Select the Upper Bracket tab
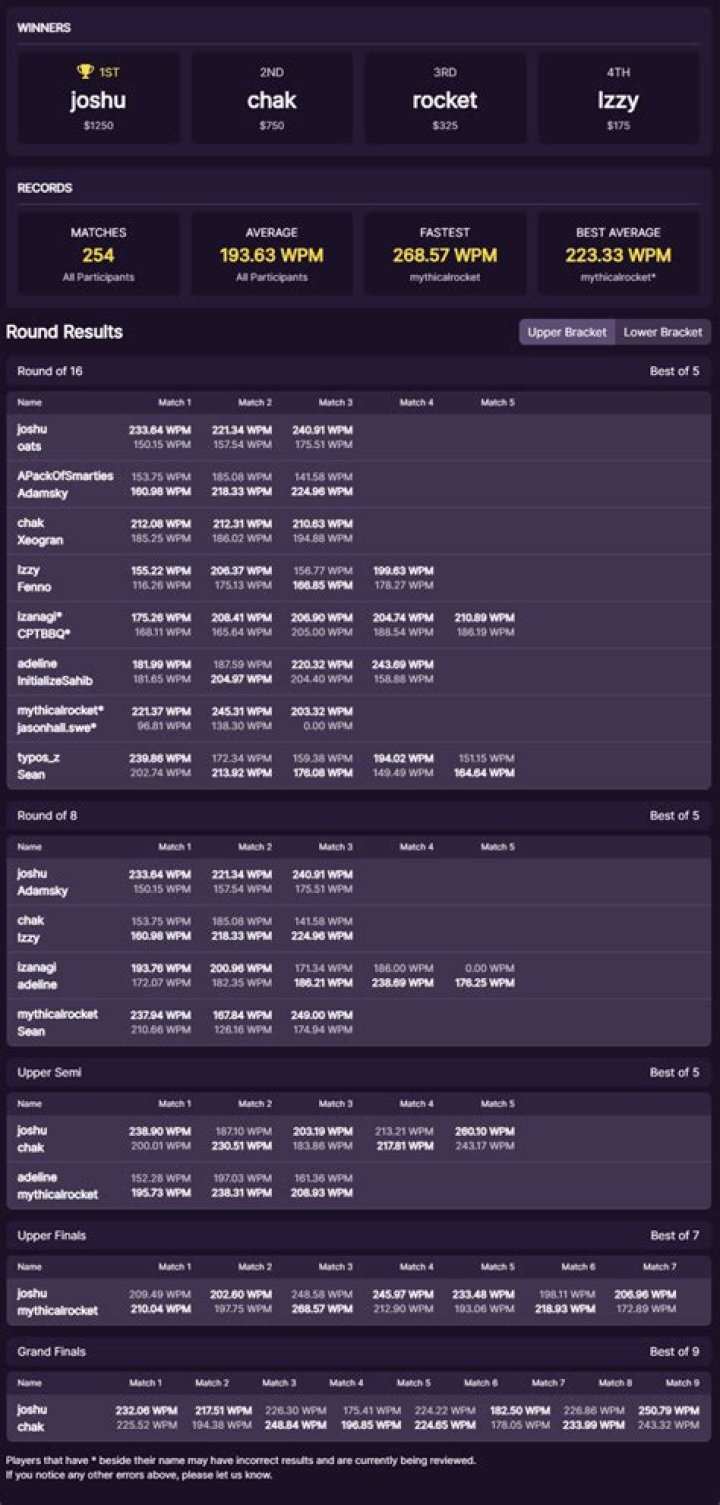Screen dimensions: 720x1505 (566, 332)
